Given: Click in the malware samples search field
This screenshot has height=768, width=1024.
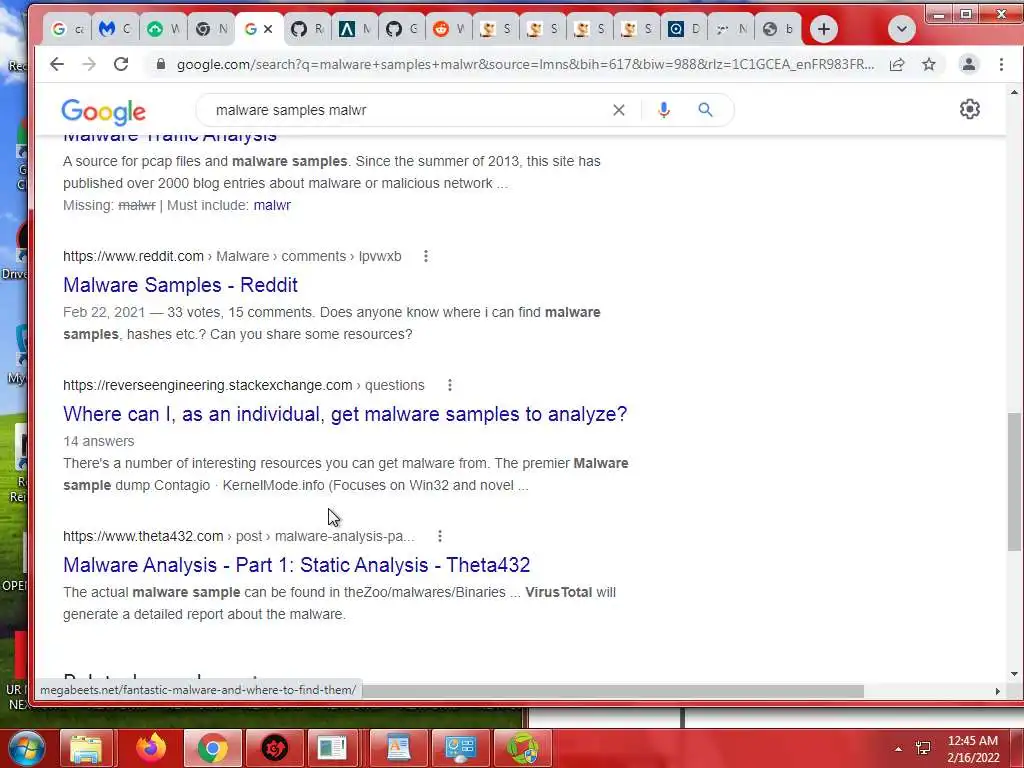Looking at the screenshot, I should tap(405, 110).
